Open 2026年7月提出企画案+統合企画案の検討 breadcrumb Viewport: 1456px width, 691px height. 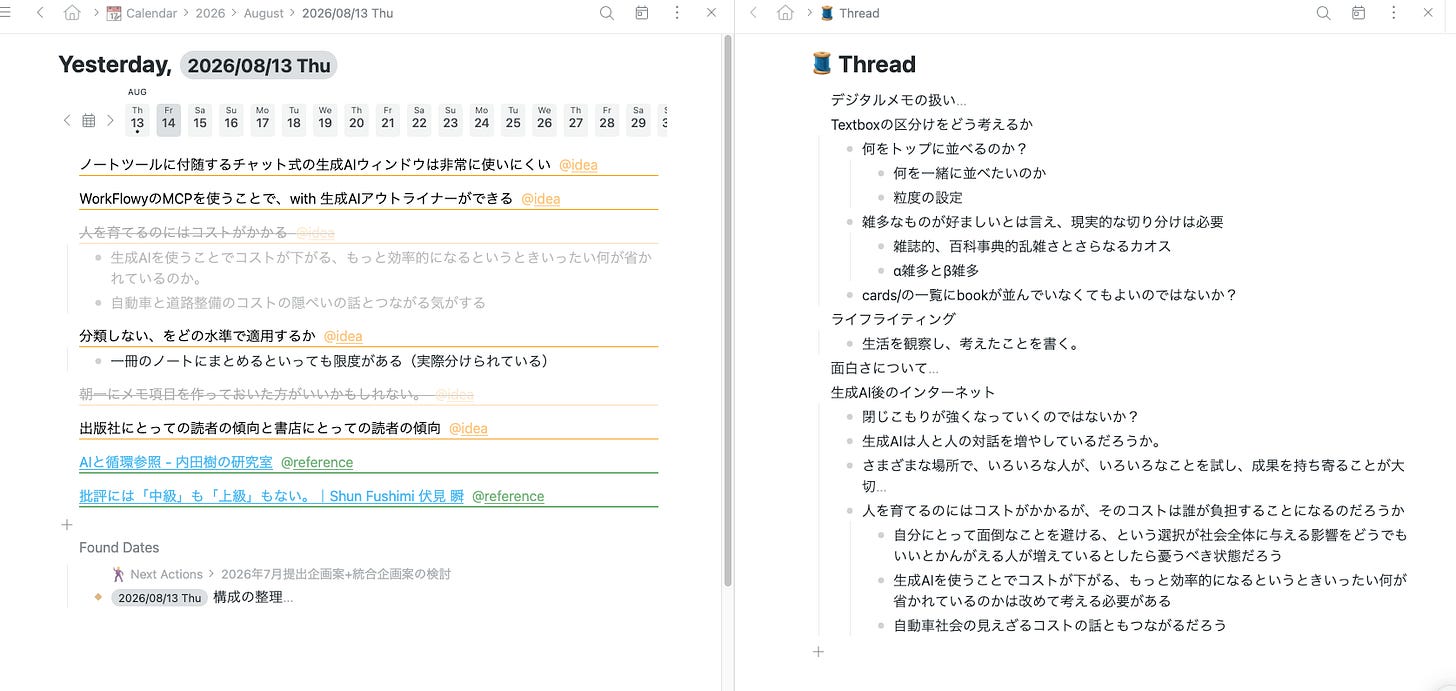click(336, 574)
